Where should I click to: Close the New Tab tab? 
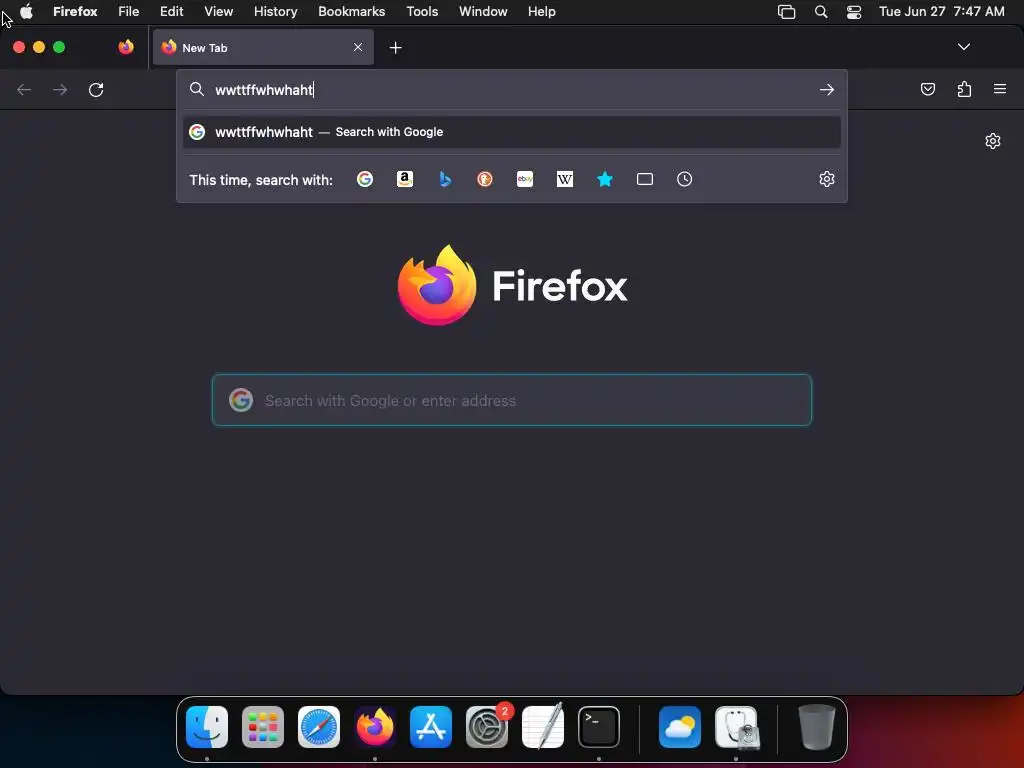coord(358,47)
